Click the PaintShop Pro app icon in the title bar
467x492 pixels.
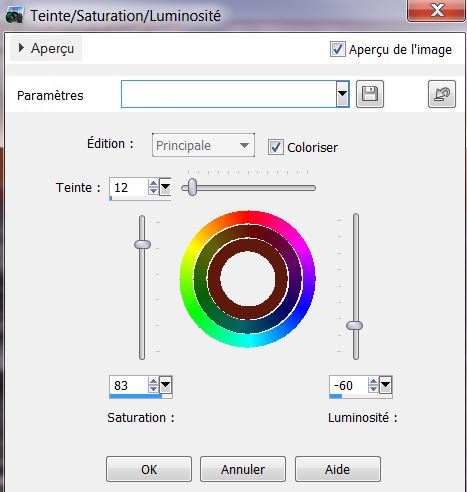tap(15, 16)
